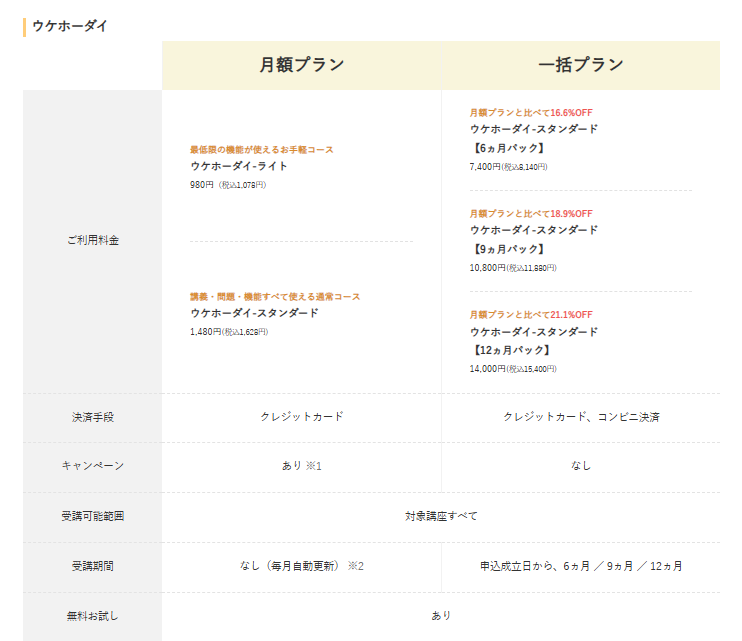The image size is (742, 641).
Task: Click the ご利用料金 row label
Action: click(92, 241)
